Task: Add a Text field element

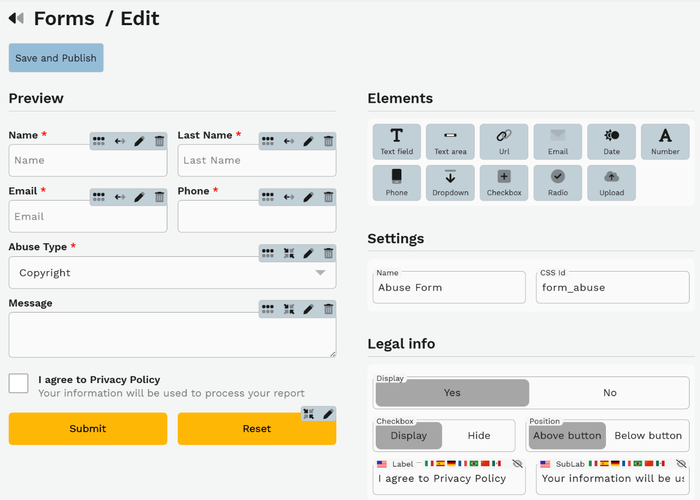Action: click(x=396, y=142)
